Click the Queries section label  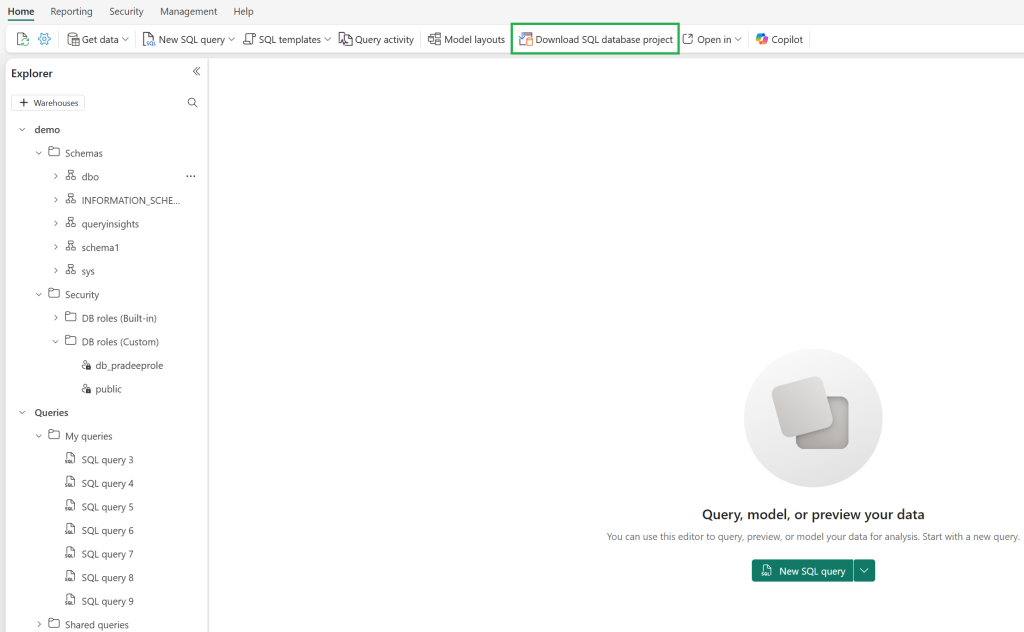51,413
